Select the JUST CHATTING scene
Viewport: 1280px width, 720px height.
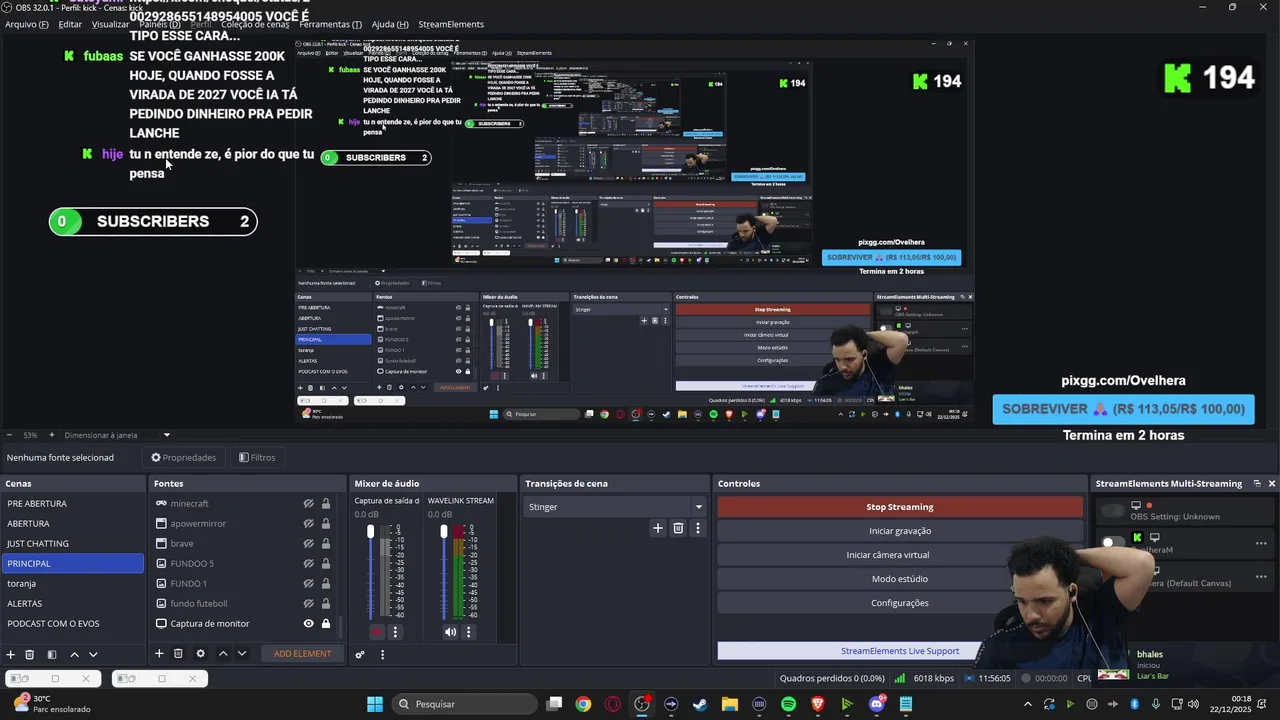[x=72, y=544]
